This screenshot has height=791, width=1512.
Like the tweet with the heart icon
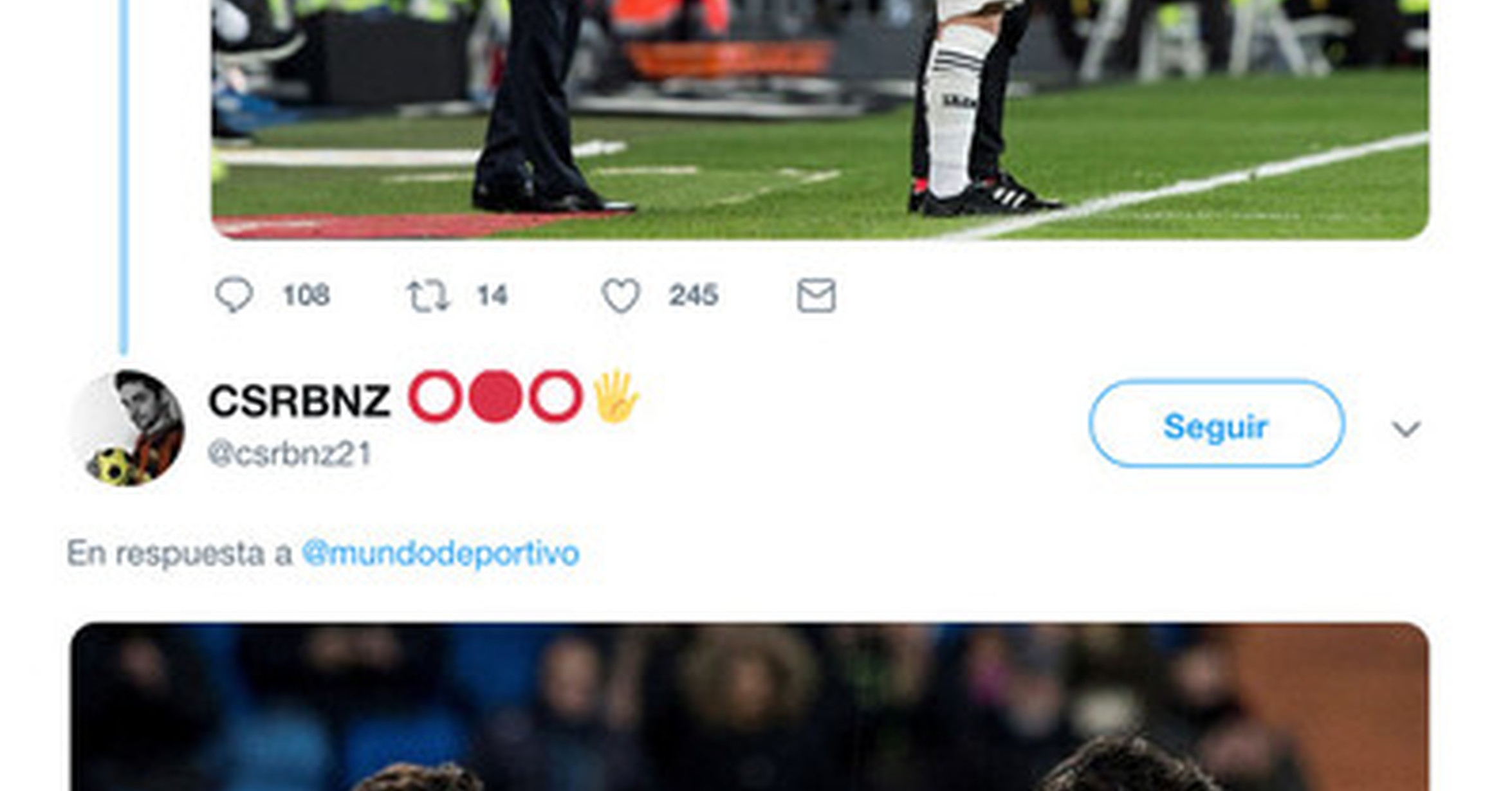coord(621,296)
